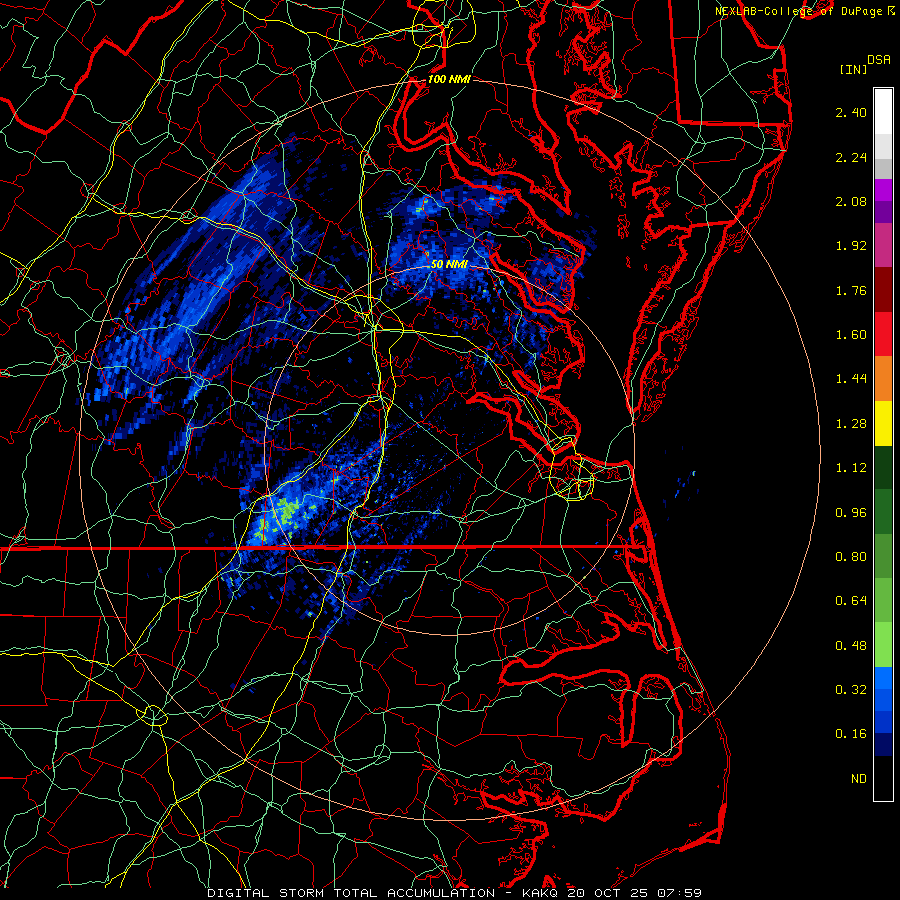Select the 0.48 legend value
The width and height of the screenshot is (900, 900).
pyautogui.click(x=851, y=646)
